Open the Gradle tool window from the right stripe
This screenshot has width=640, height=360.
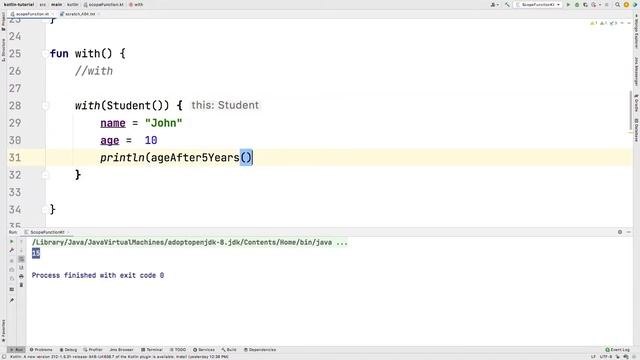click(x=636, y=103)
